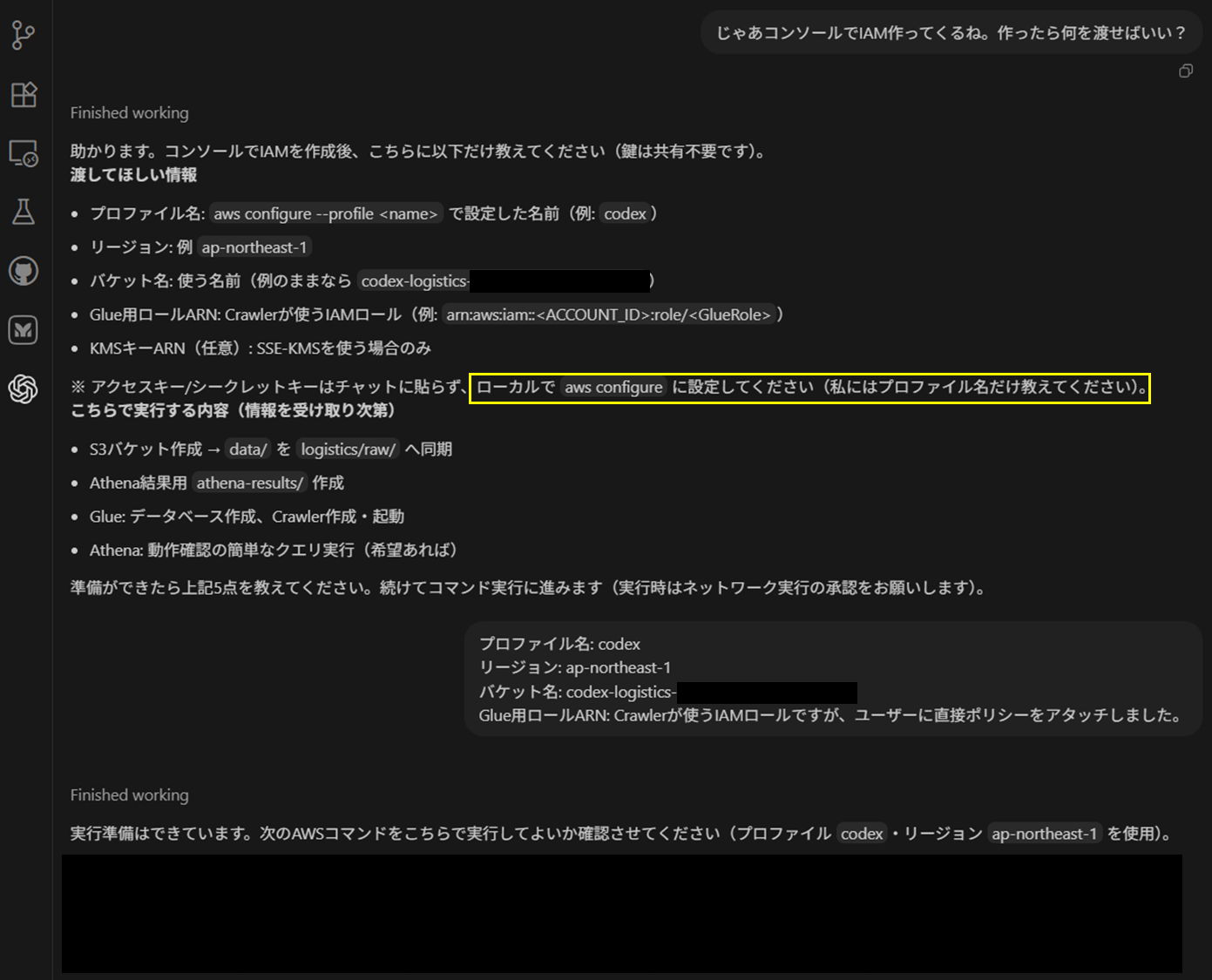Open the Testing (beaker) panel
Viewport: 1212px width, 980px height.
click(x=24, y=213)
